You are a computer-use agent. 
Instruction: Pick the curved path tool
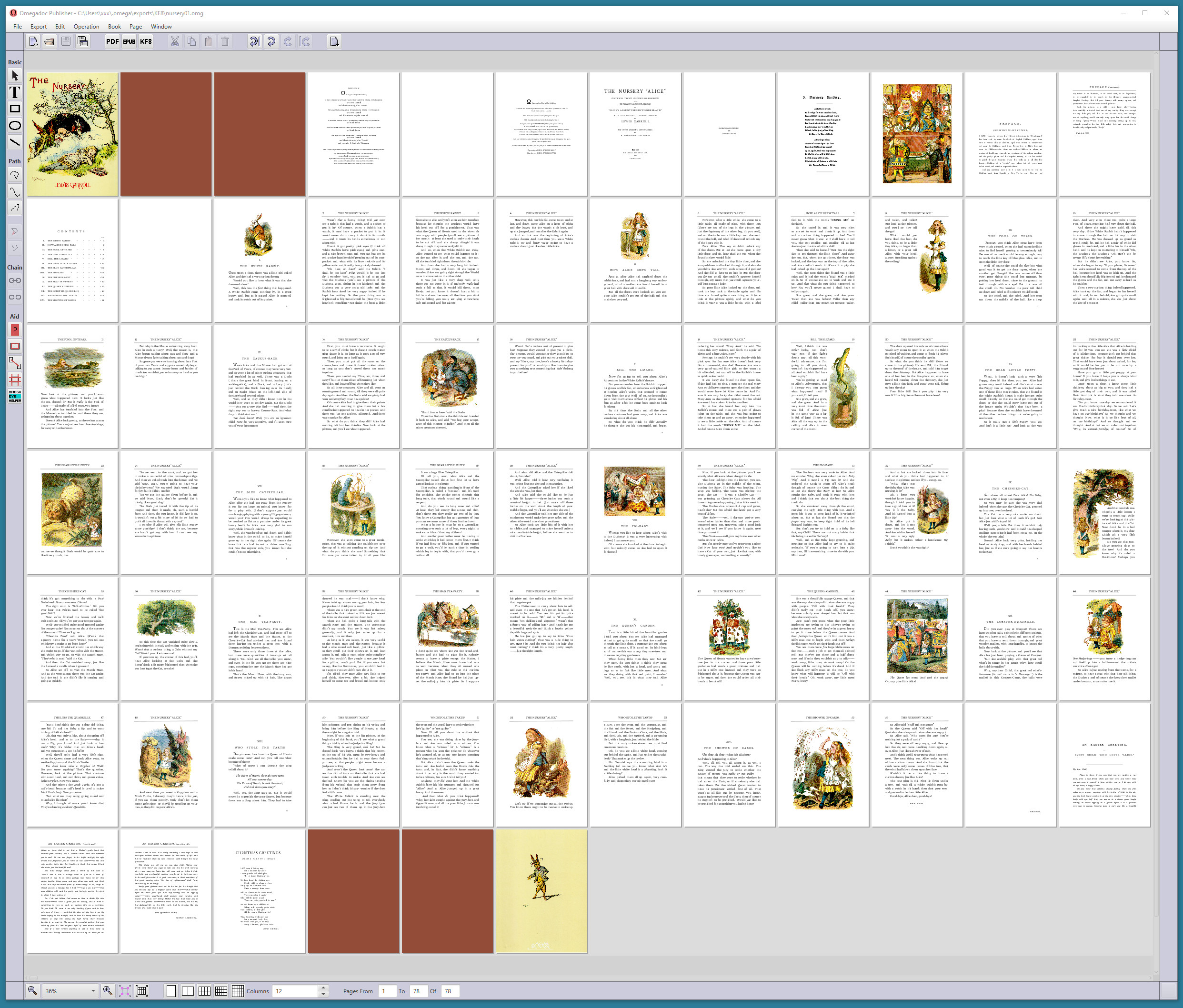point(15,192)
